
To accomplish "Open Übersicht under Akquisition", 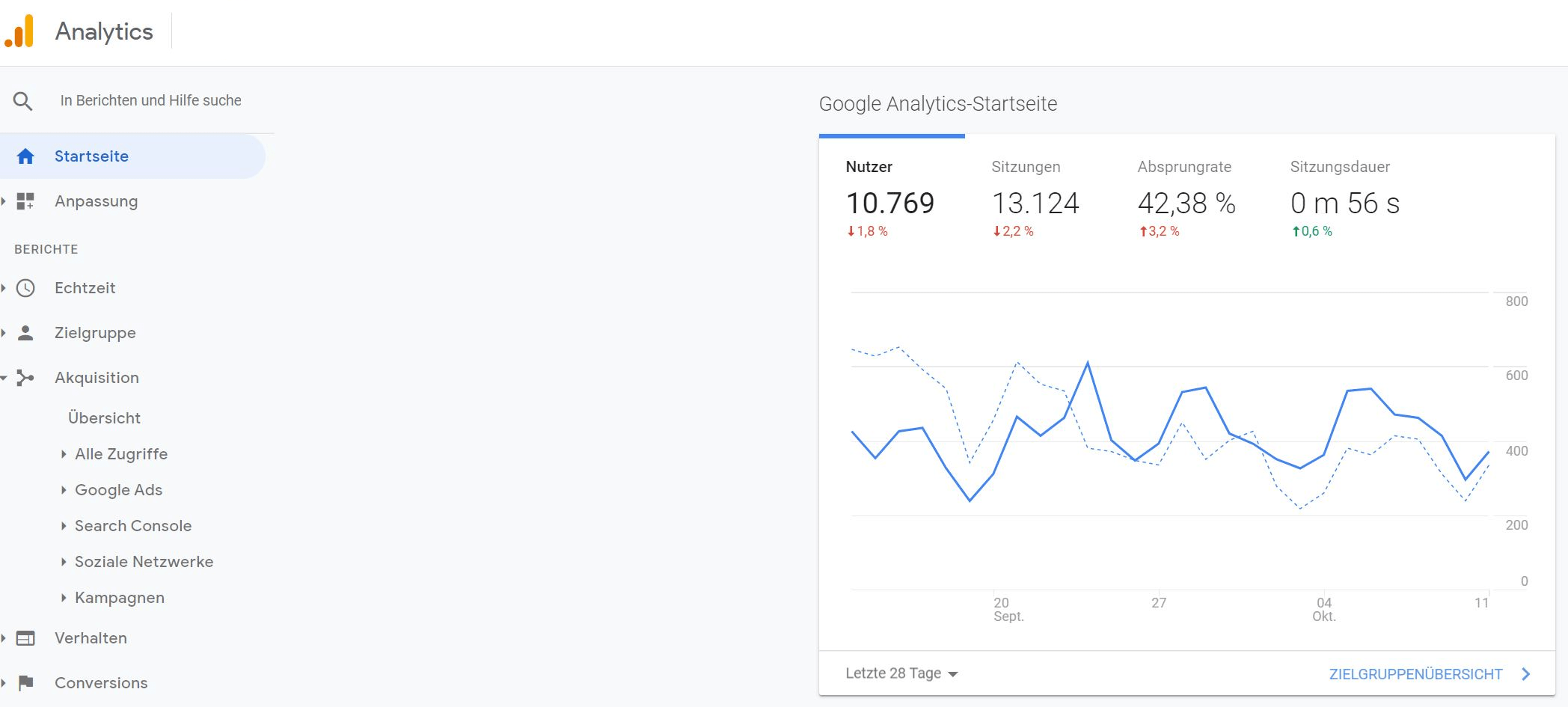I will coord(104,418).
